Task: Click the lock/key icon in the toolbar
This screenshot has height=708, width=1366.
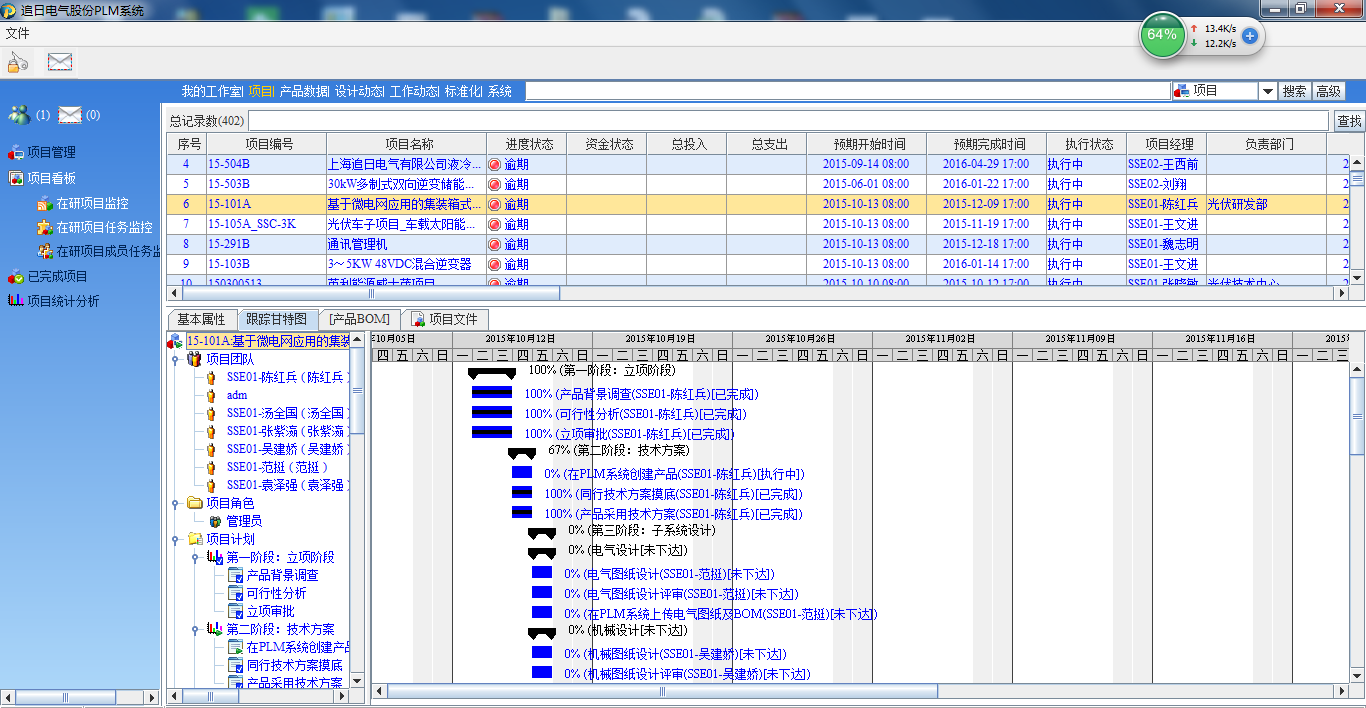Action: click(x=18, y=62)
